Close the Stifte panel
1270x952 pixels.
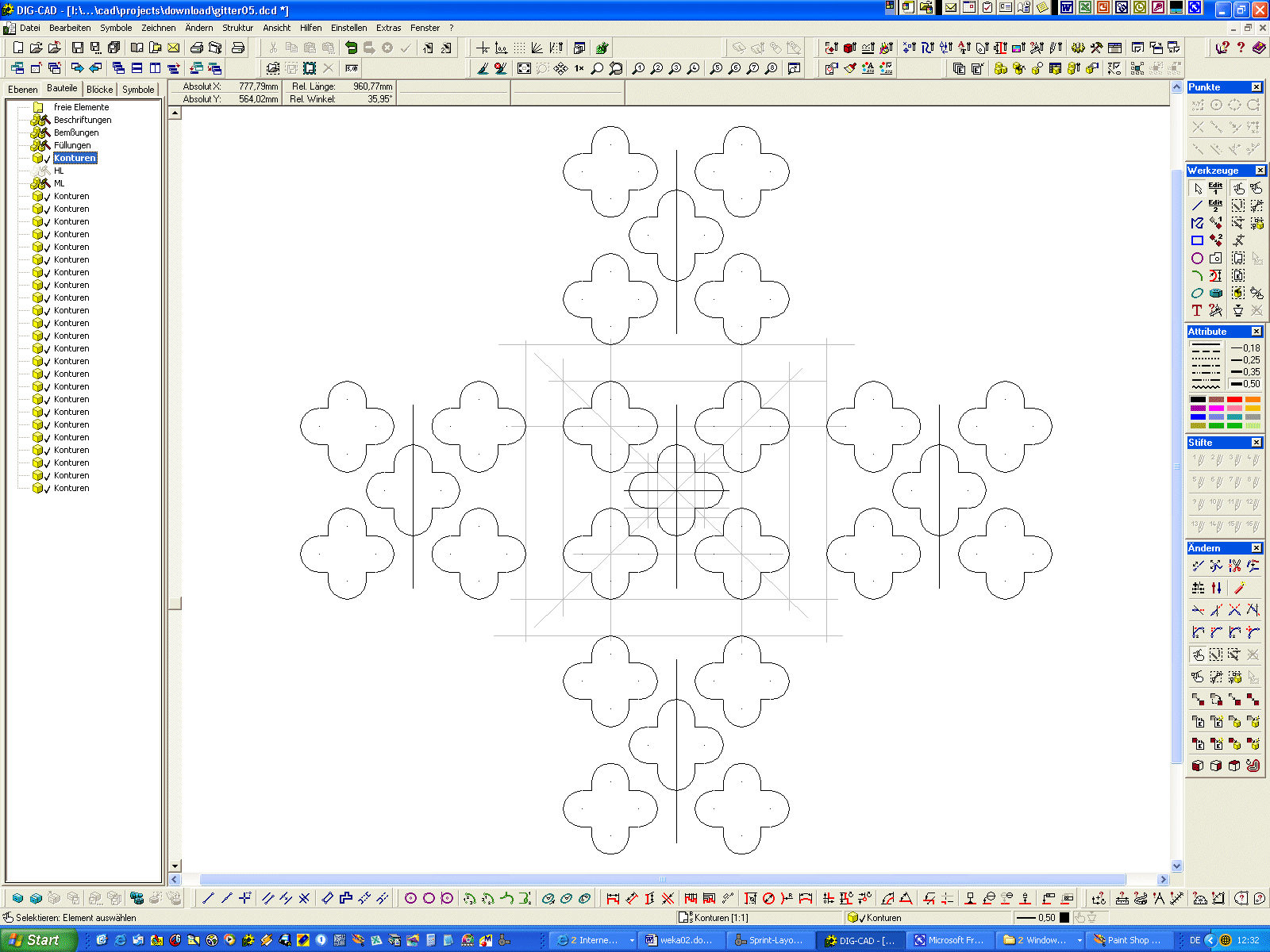1257,443
